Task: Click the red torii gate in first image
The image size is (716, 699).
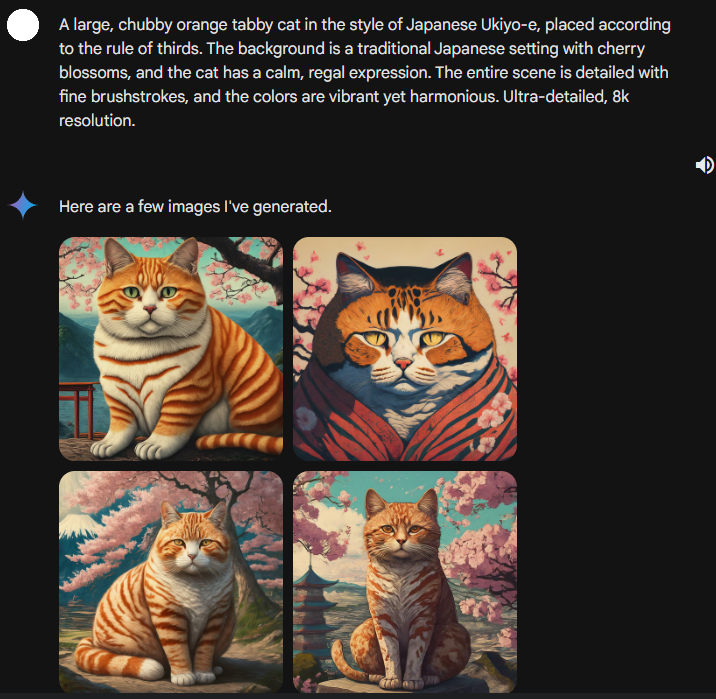Action: point(79,410)
